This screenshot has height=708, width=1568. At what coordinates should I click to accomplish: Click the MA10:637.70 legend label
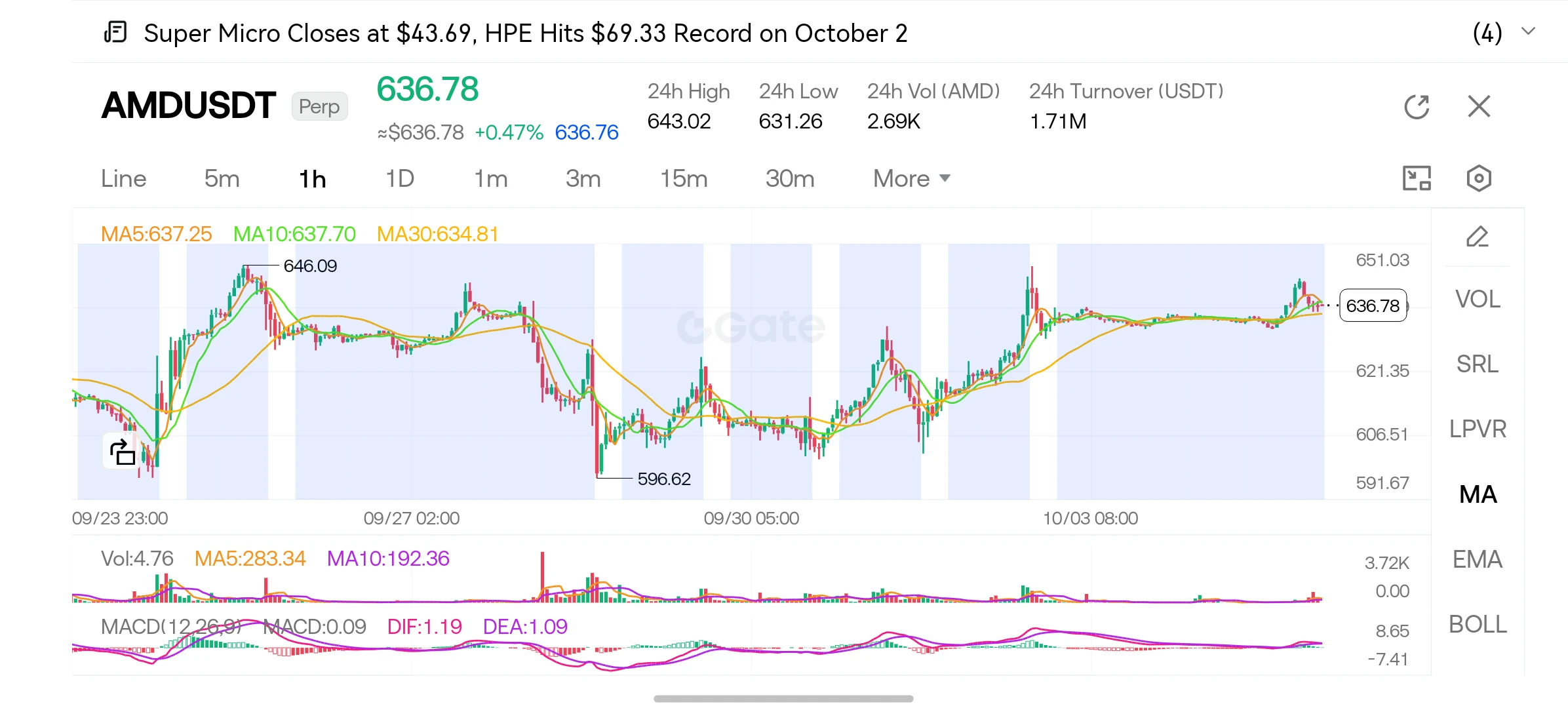(x=294, y=234)
